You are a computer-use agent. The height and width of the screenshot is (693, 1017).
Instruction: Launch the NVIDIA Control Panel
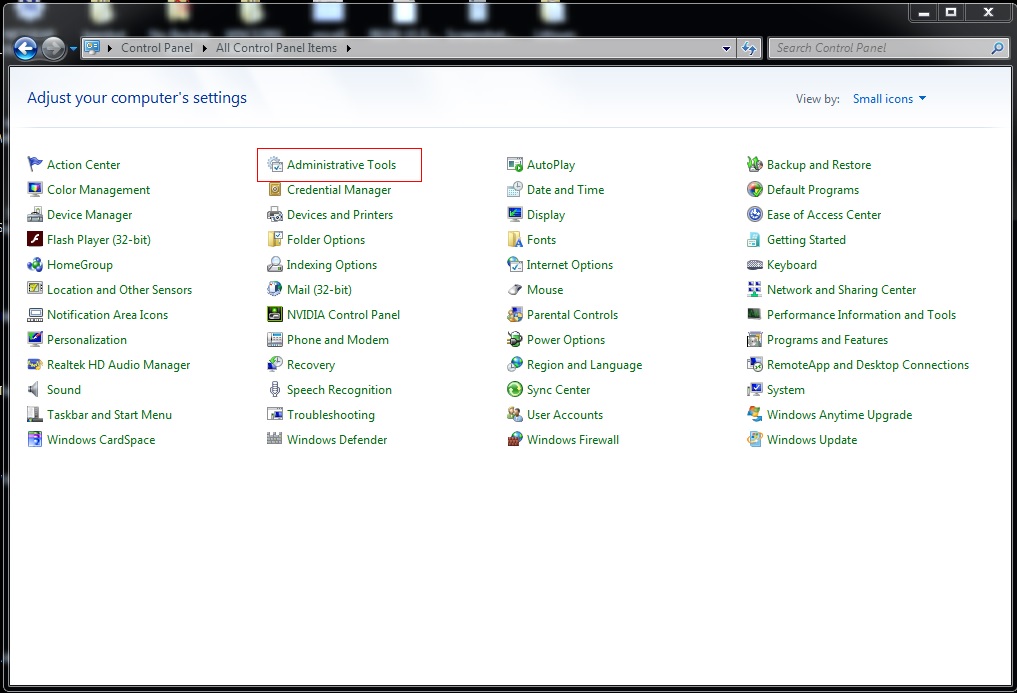click(343, 314)
